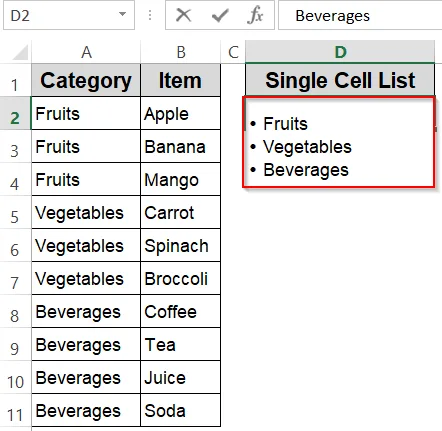Select row 11 header
Viewport: 442px width, 431px height.
(15, 410)
